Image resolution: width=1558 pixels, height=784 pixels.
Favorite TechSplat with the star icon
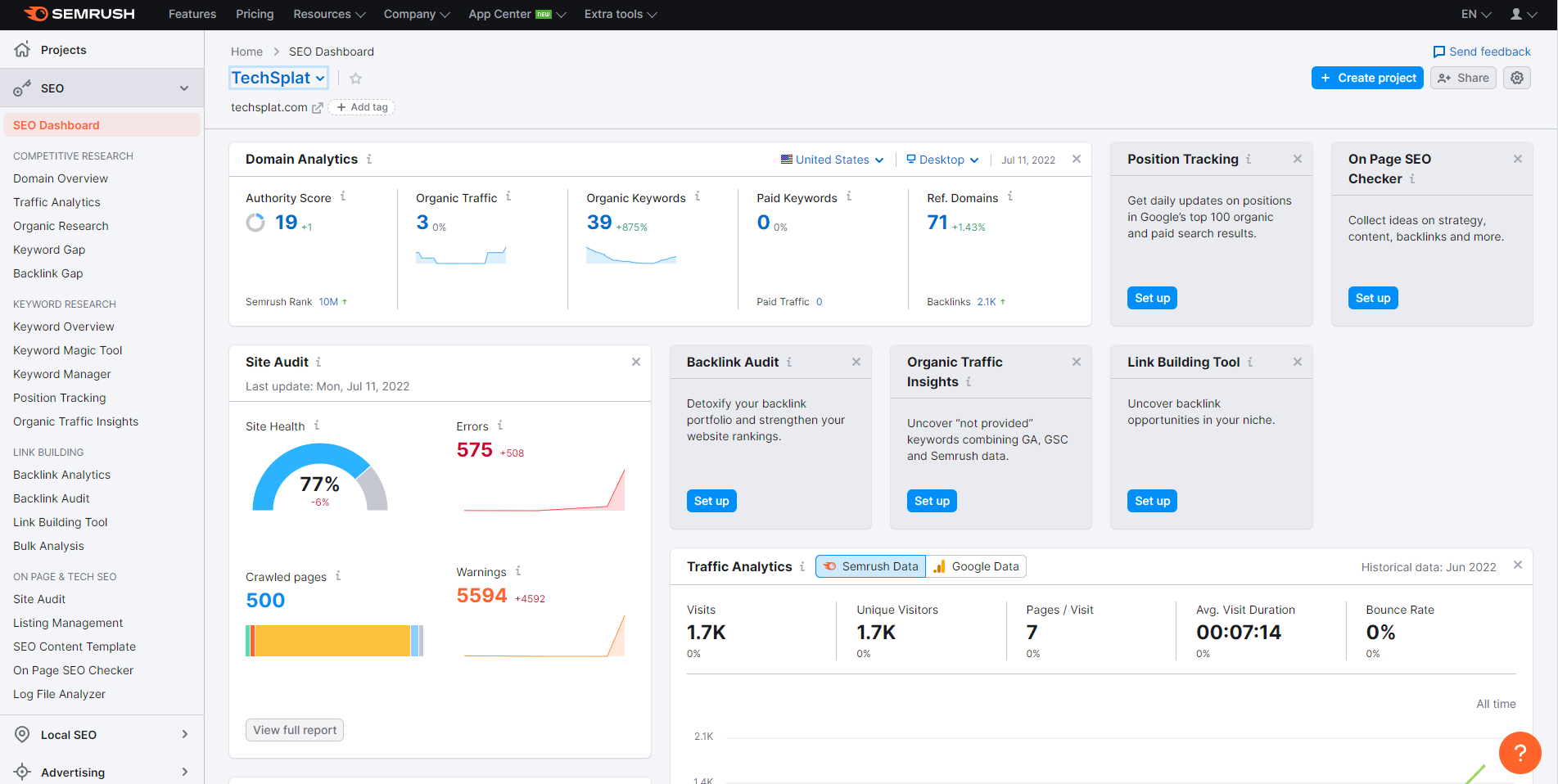(355, 79)
